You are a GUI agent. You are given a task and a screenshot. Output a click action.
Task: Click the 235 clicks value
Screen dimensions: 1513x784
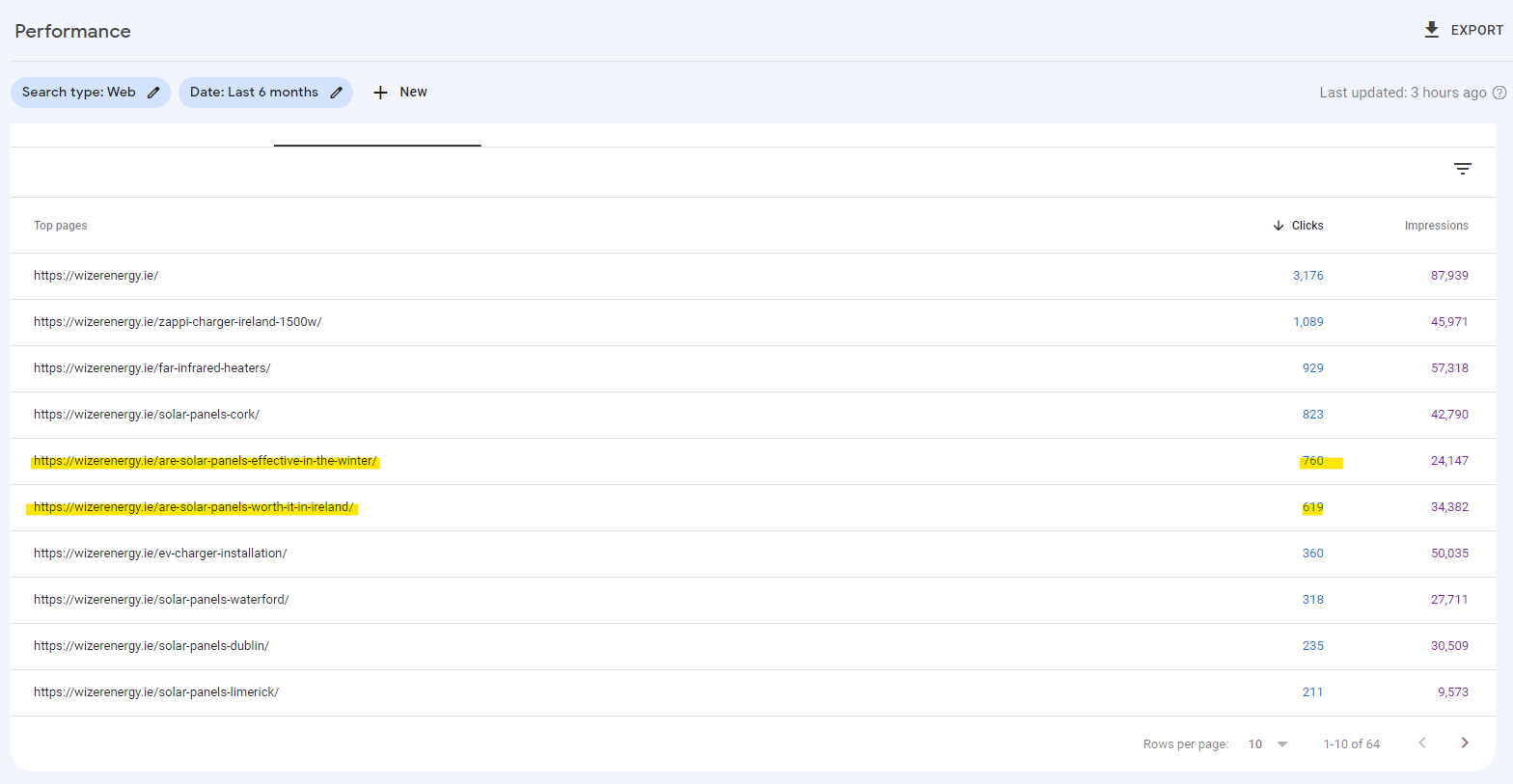1313,646
